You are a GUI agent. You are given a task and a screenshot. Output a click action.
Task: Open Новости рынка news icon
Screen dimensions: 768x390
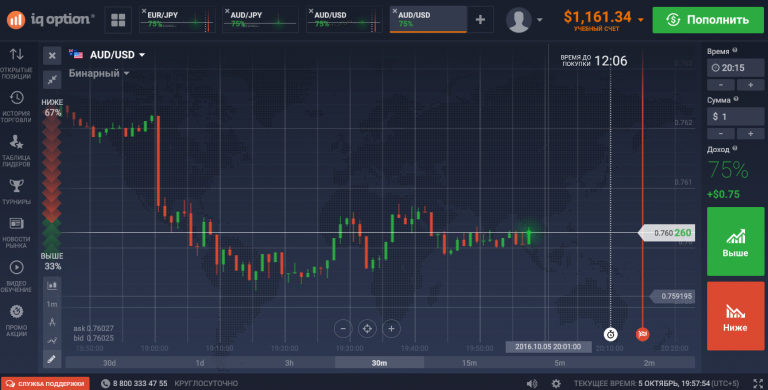point(16,233)
